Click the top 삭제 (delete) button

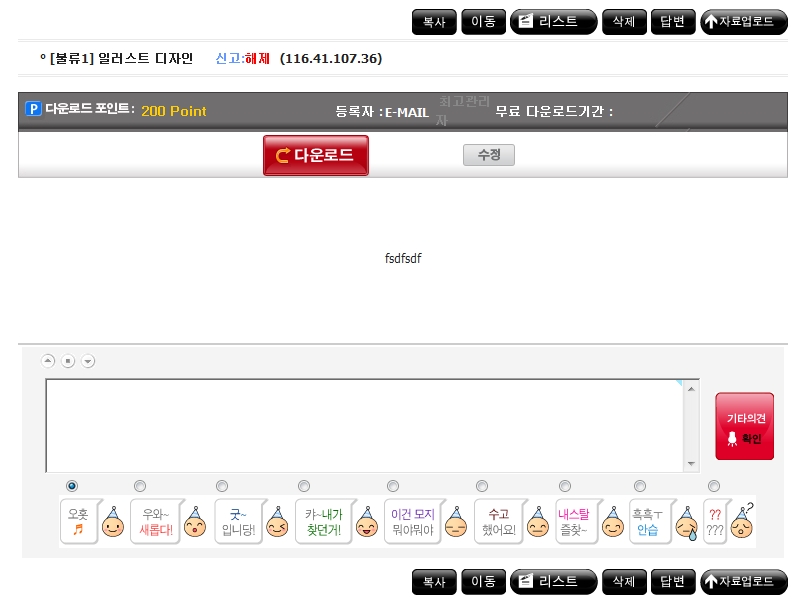624,22
